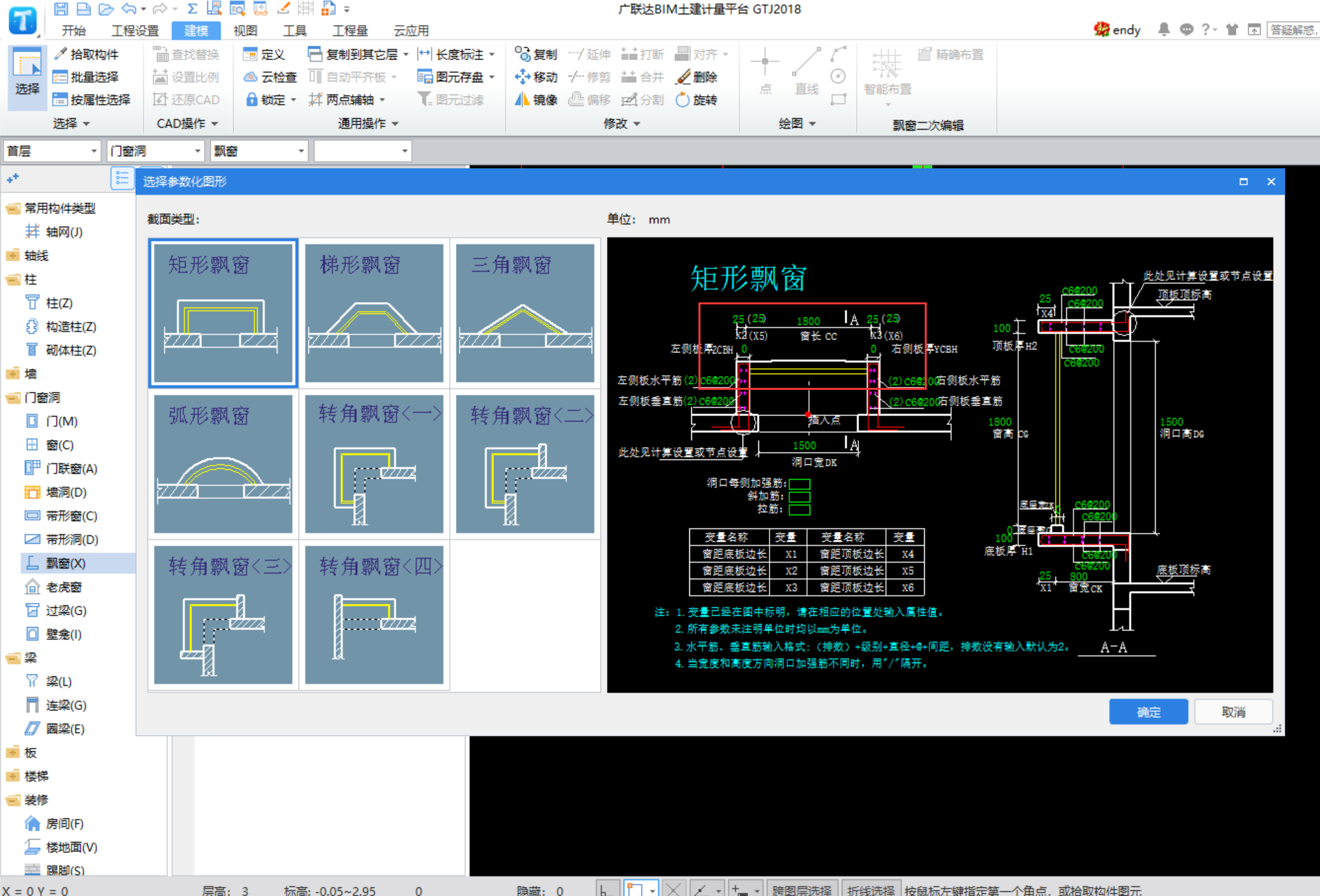The height and width of the screenshot is (896, 1320).
Task: Open the 首层 floor dropdown
Action: click(51, 151)
